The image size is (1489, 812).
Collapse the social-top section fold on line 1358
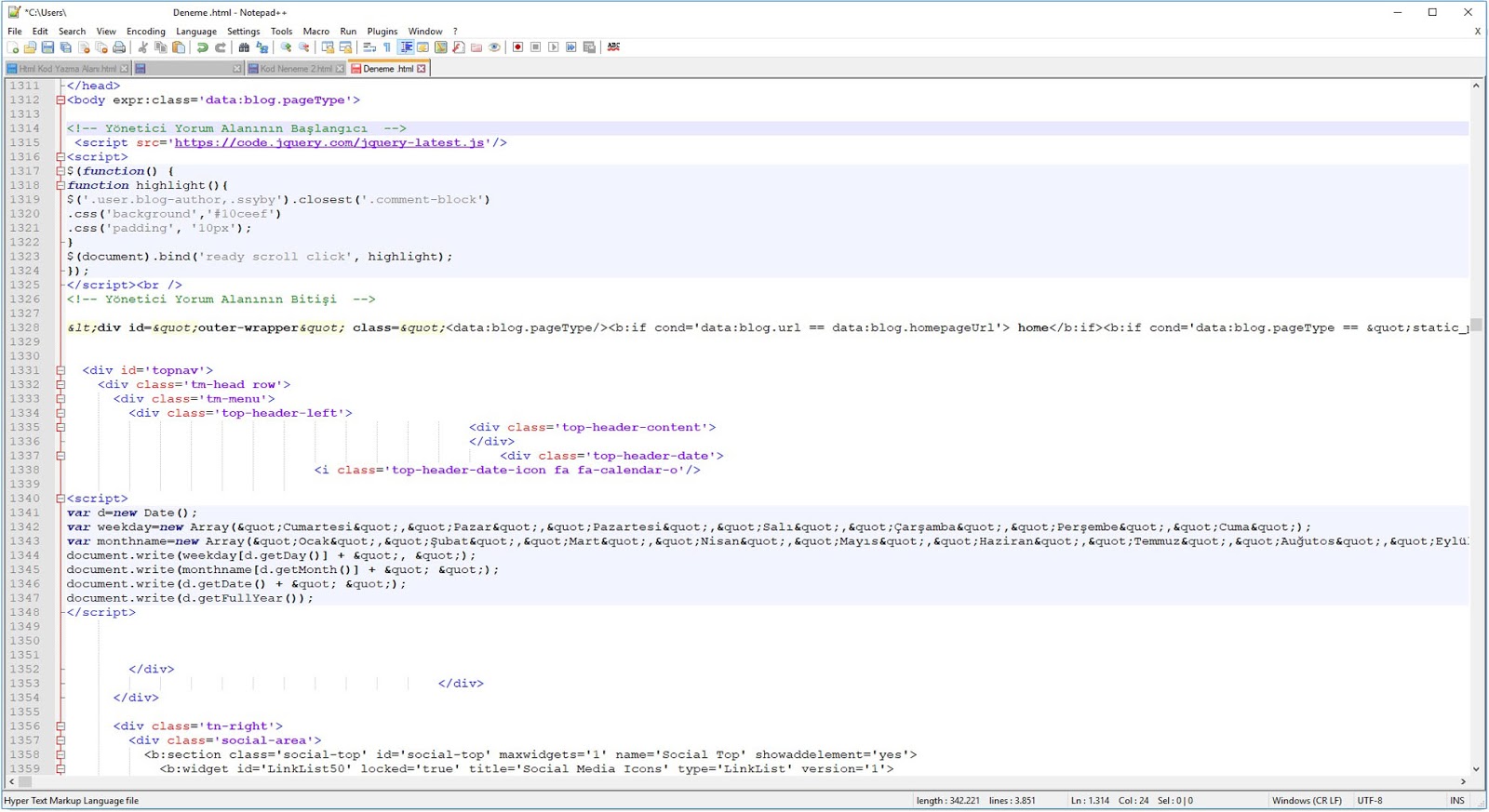tap(60, 754)
